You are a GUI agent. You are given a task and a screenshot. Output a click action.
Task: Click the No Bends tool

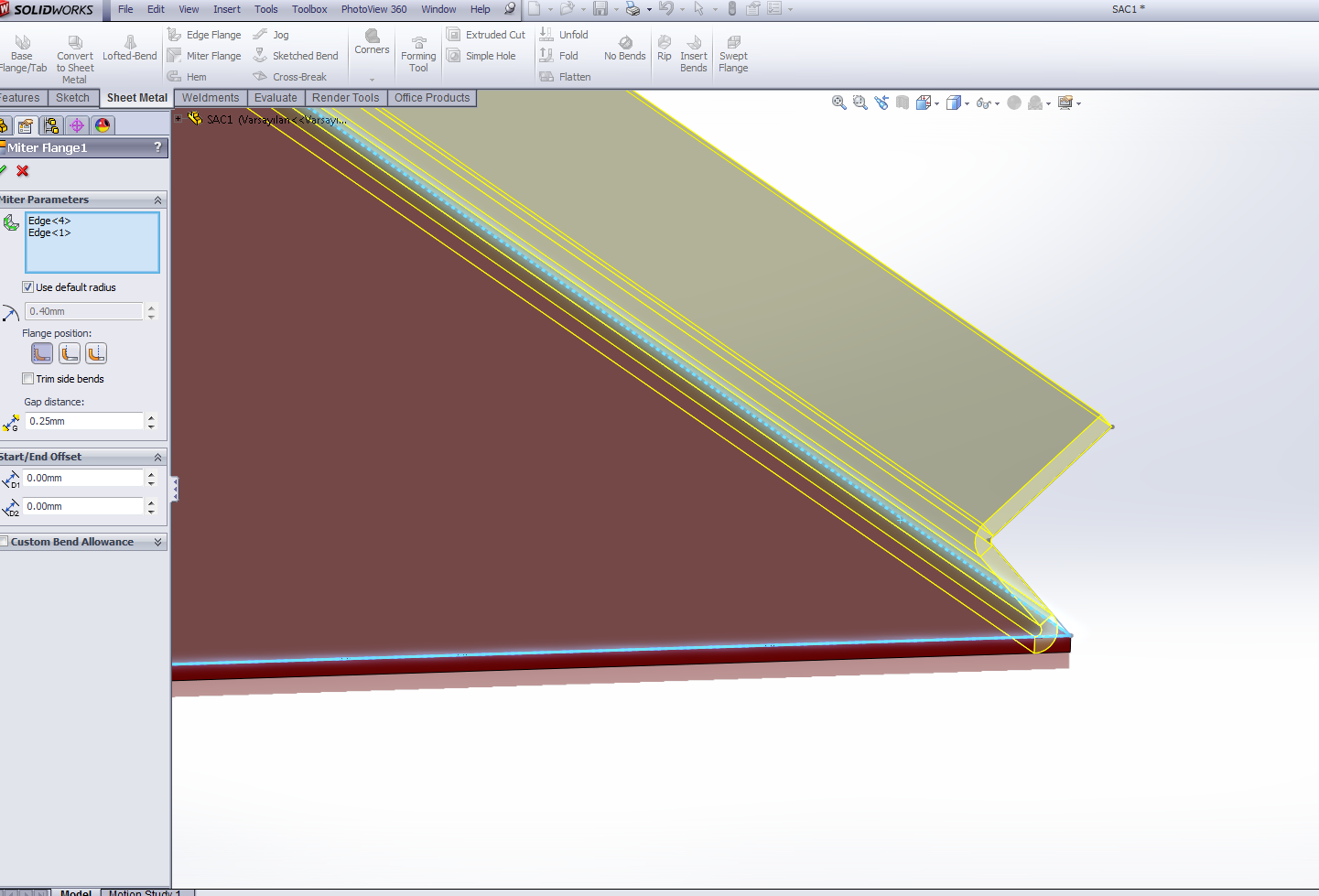coord(625,49)
